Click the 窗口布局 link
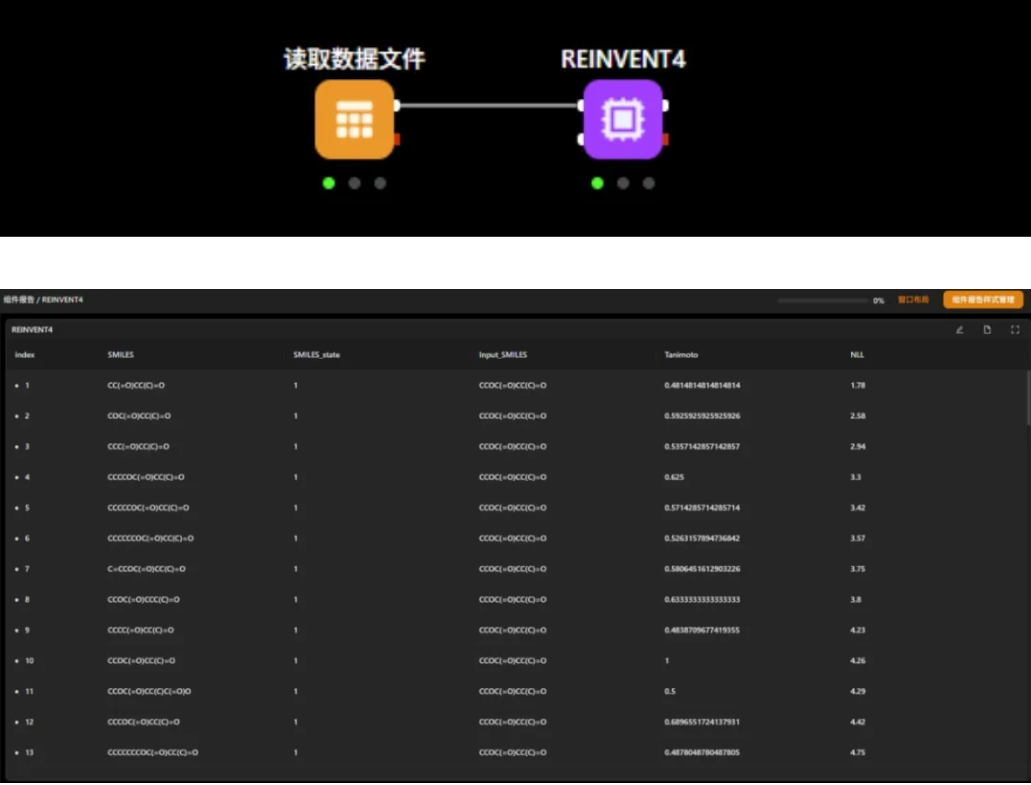 (913, 299)
